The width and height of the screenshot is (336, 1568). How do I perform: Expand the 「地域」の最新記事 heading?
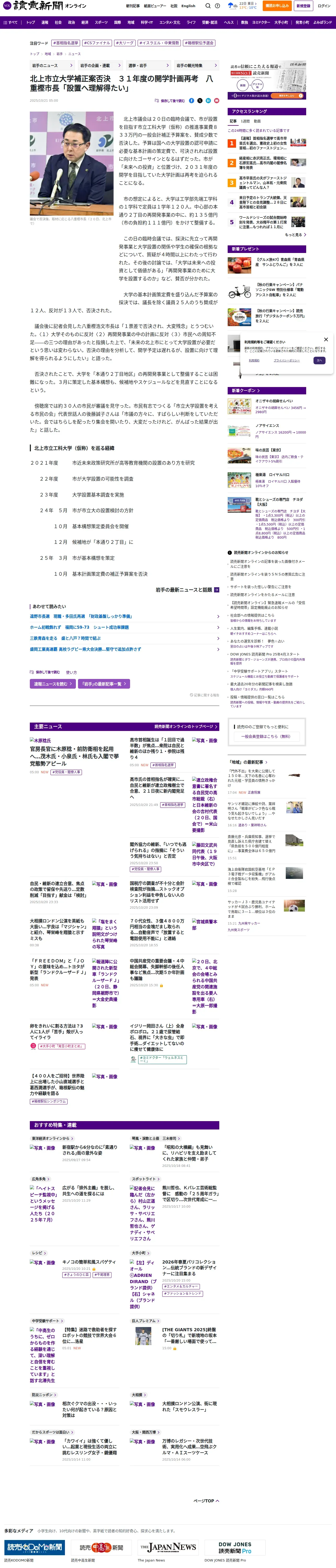[248, 762]
